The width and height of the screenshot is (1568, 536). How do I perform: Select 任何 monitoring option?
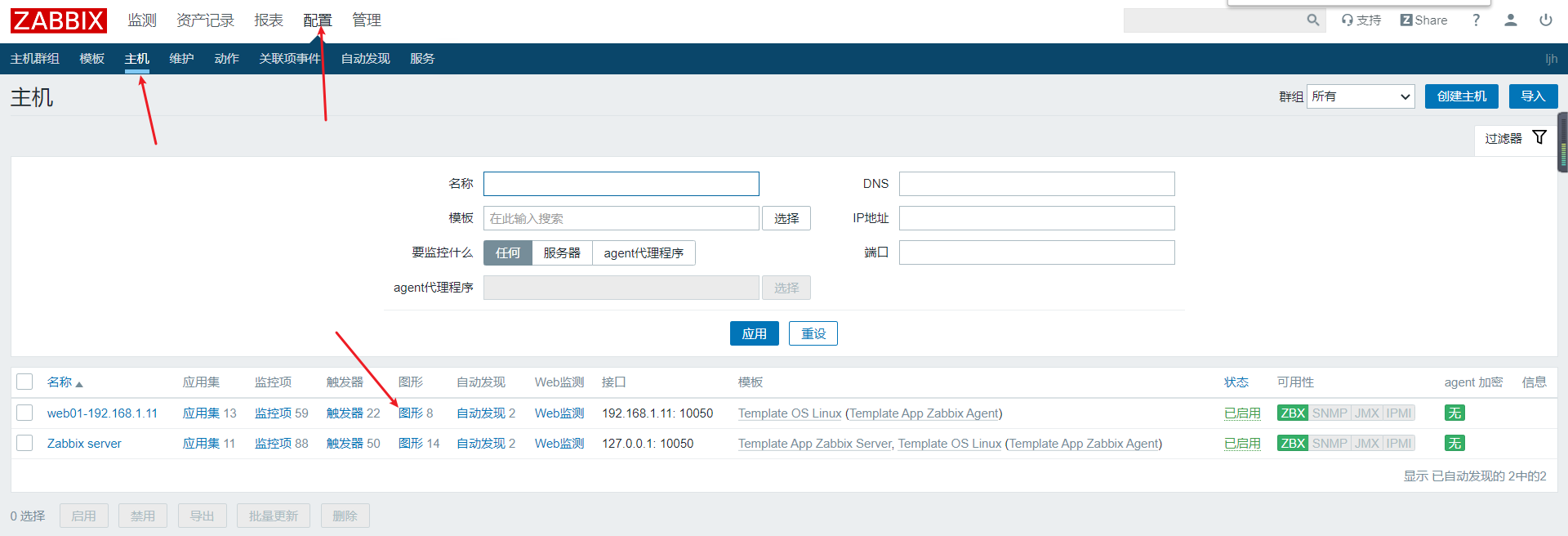(507, 253)
